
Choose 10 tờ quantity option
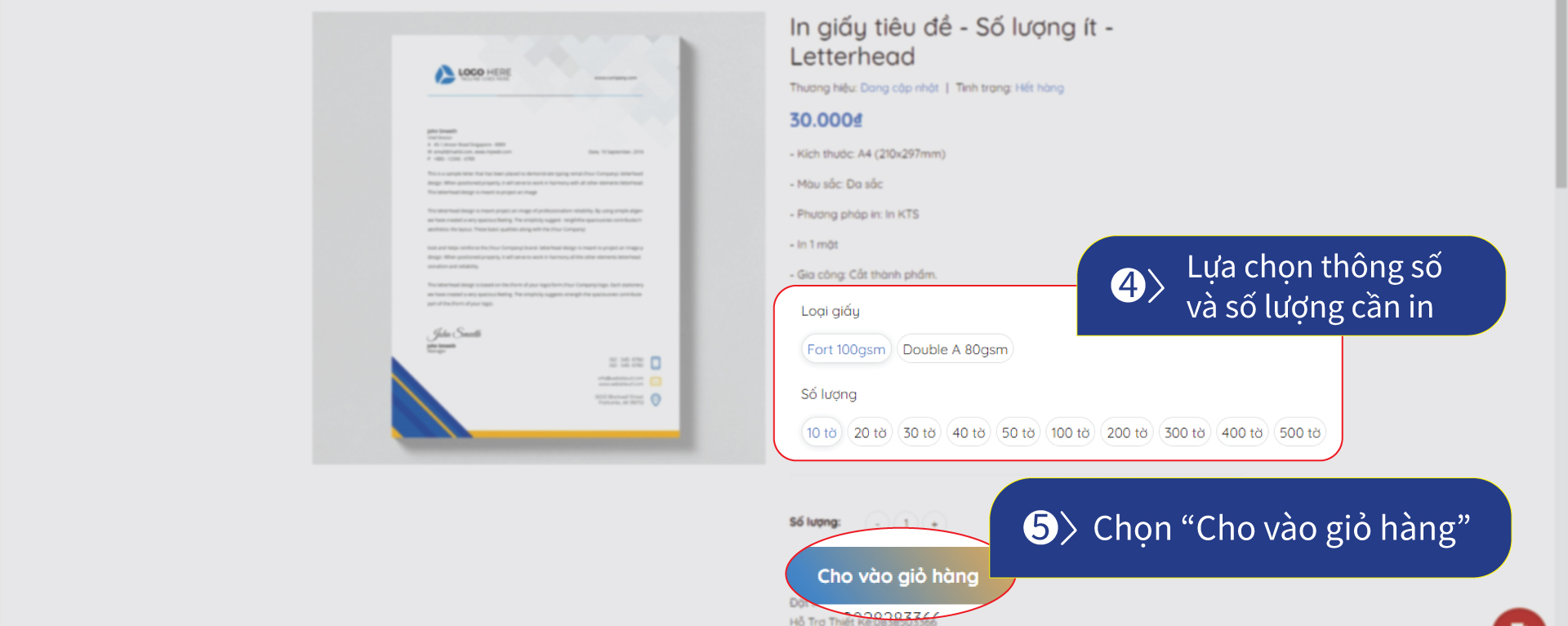[x=822, y=433]
